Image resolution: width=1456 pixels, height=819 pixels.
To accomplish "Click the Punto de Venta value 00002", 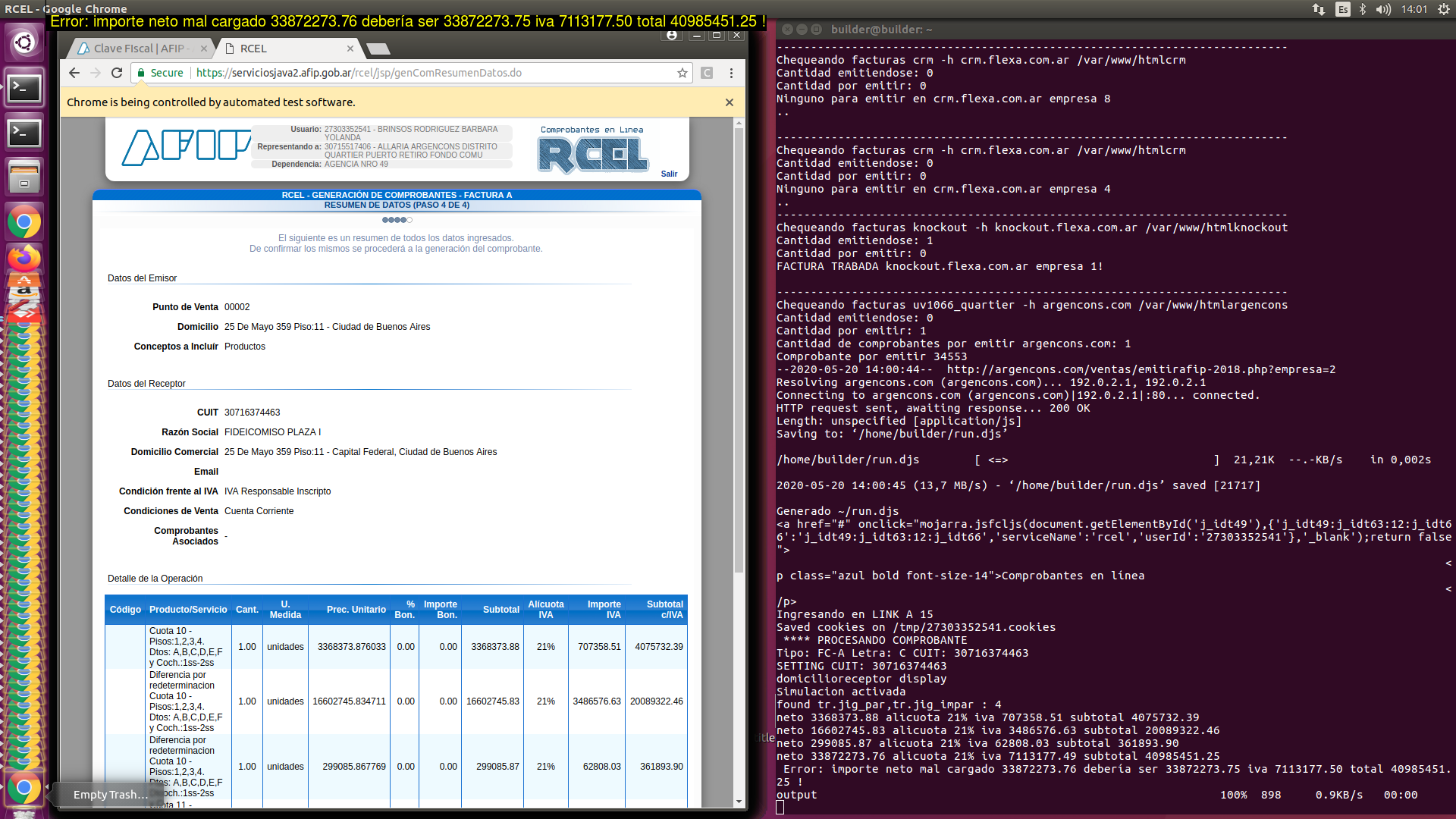I will [237, 307].
